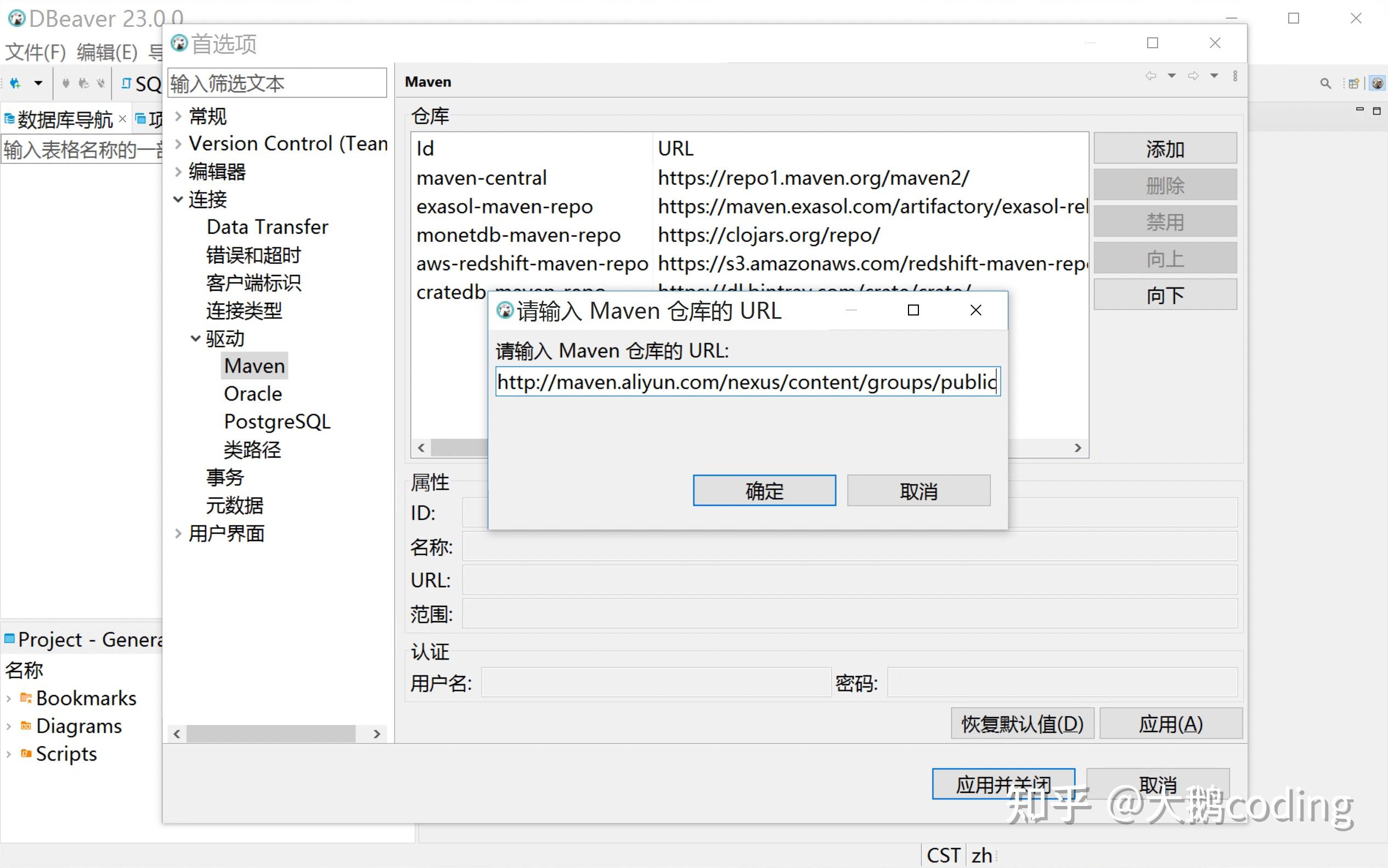Close the 数据库导航 tab
This screenshot has height=868, width=1388.
click(x=122, y=119)
